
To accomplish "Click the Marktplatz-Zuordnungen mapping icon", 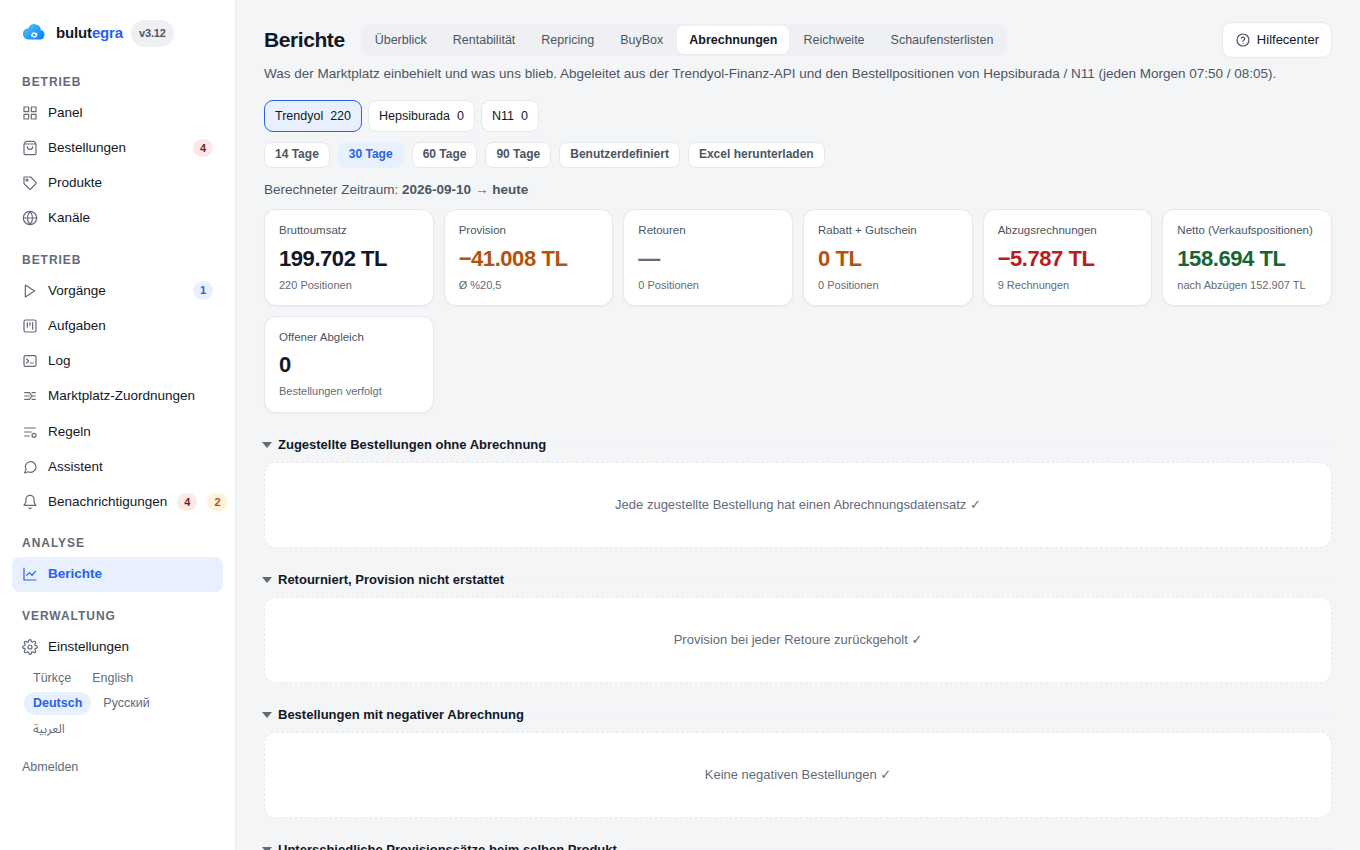I will pos(30,396).
